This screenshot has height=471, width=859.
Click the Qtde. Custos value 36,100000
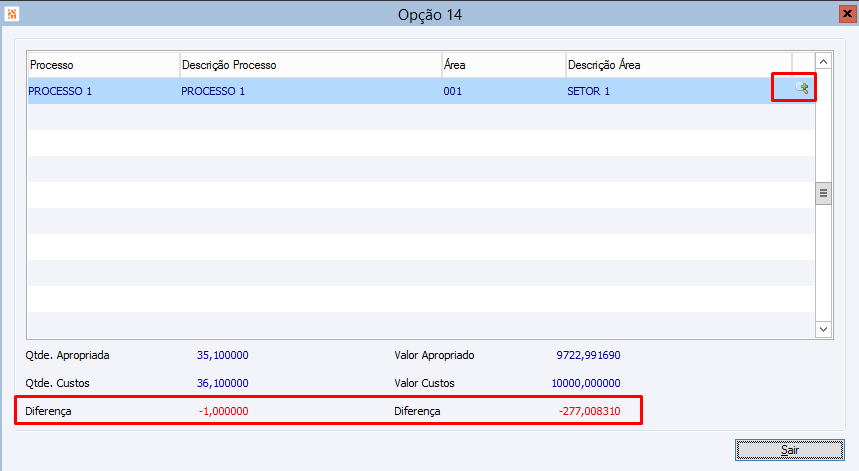(x=223, y=383)
